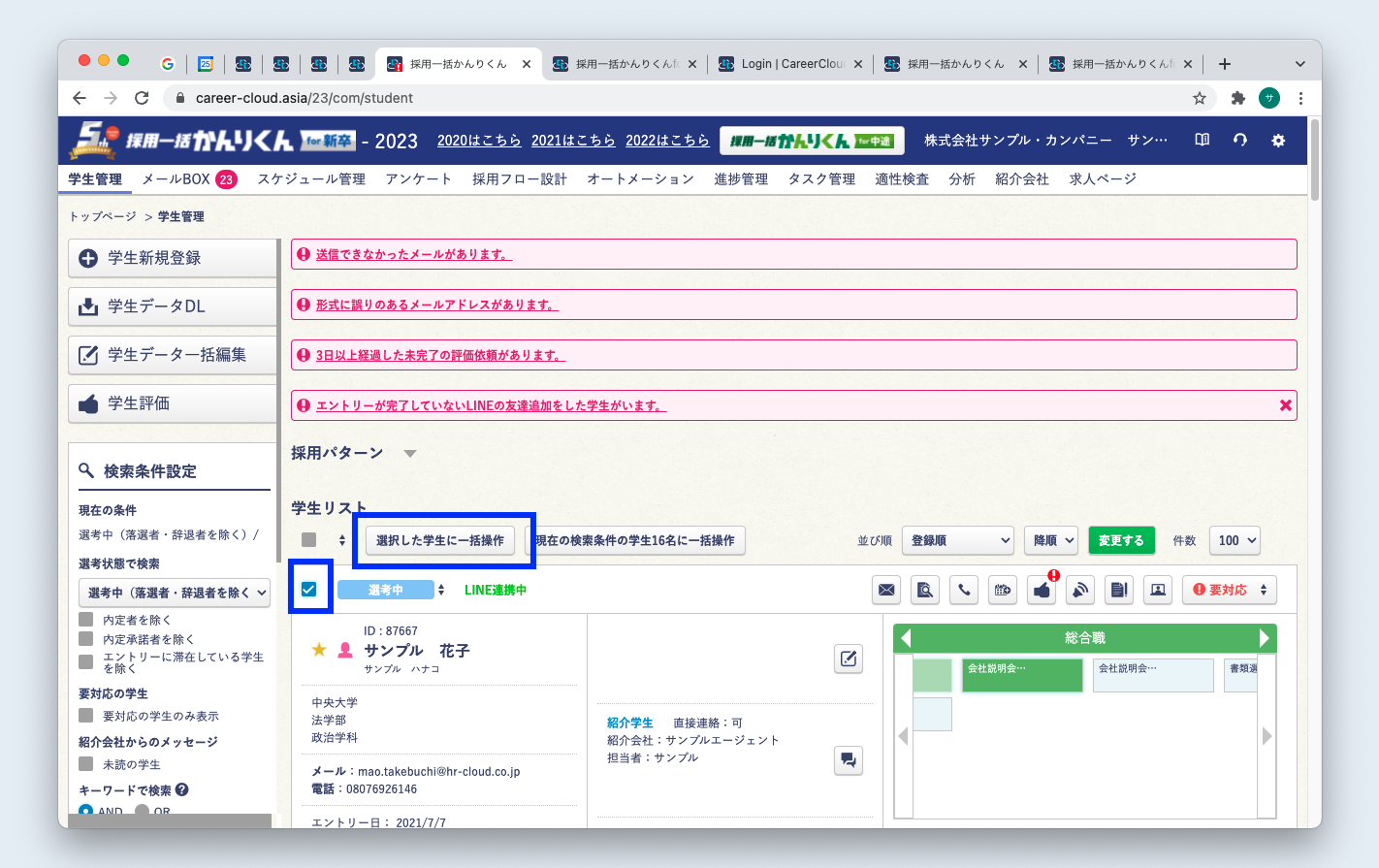Open the settings gear in the header
1379x868 pixels.
point(1278,140)
